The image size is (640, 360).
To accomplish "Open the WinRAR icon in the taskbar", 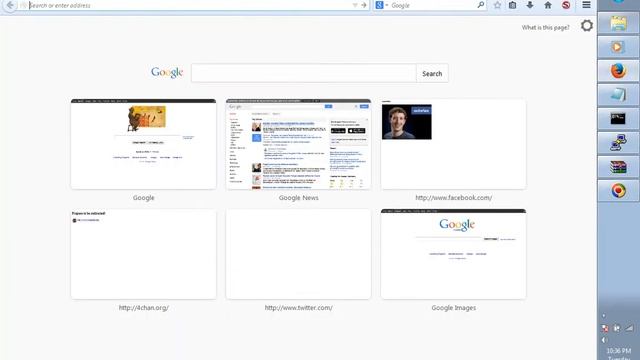I will (x=618, y=167).
